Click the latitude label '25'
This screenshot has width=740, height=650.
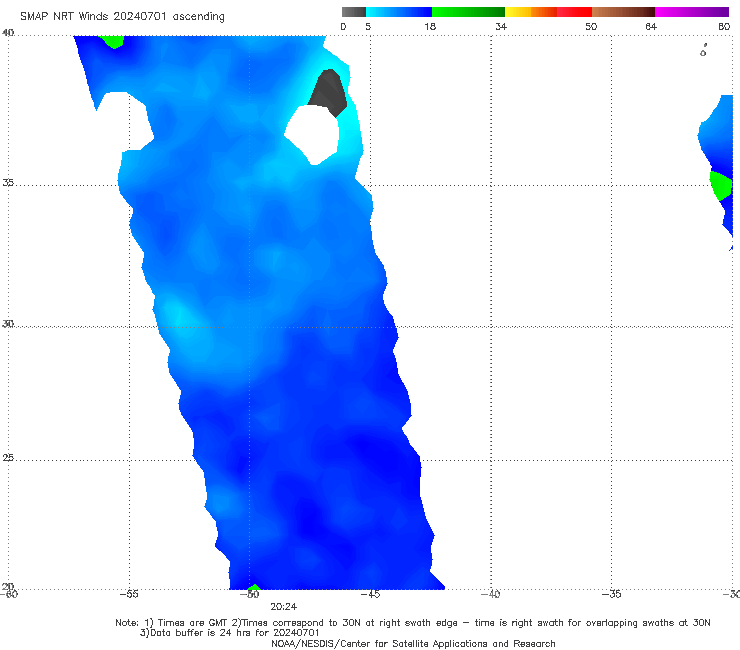click(x=8, y=457)
